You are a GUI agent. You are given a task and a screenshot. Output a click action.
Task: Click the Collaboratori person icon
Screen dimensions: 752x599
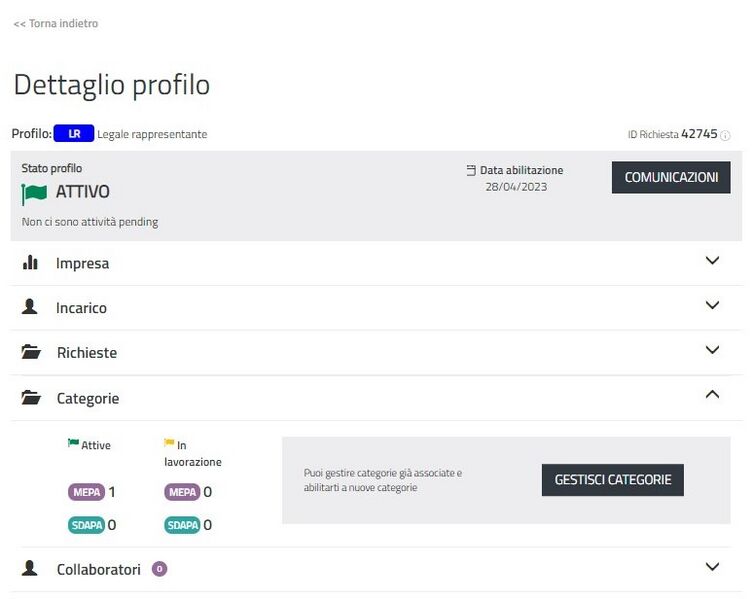pyautogui.click(x=30, y=569)
